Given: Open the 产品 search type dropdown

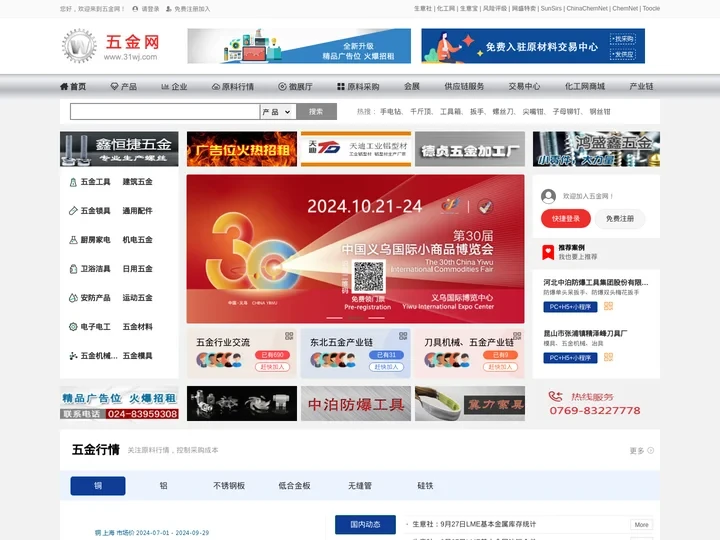Looking at the screenshot, I should 276,112.
